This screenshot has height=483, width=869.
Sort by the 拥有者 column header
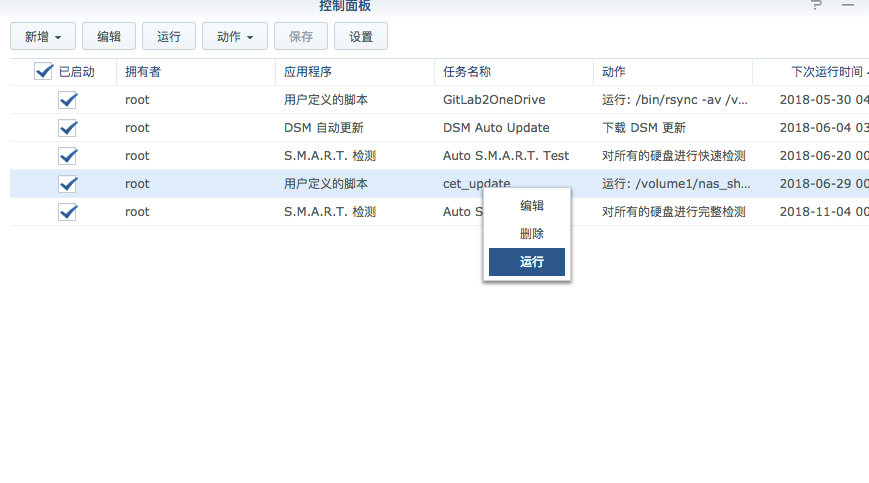[143, 72]
